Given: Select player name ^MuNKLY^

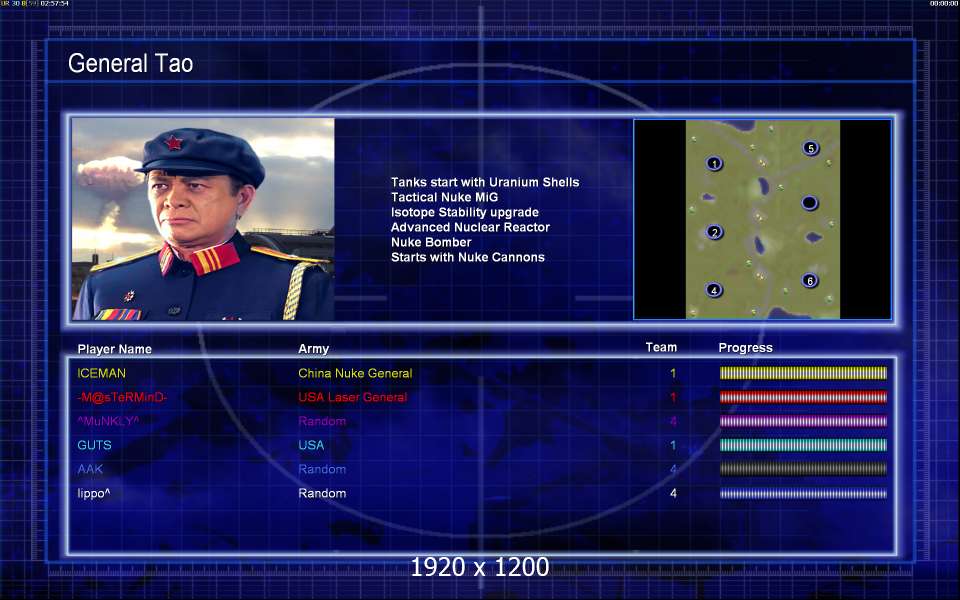Looking at the screenshot, I should tap(108, 421).
